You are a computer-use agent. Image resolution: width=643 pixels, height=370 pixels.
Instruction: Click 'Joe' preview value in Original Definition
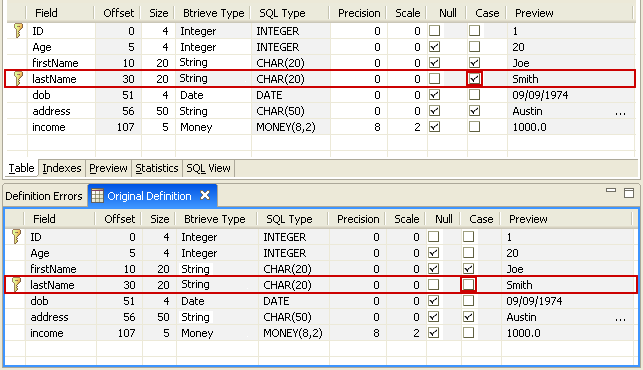click(x=515, y=269)
